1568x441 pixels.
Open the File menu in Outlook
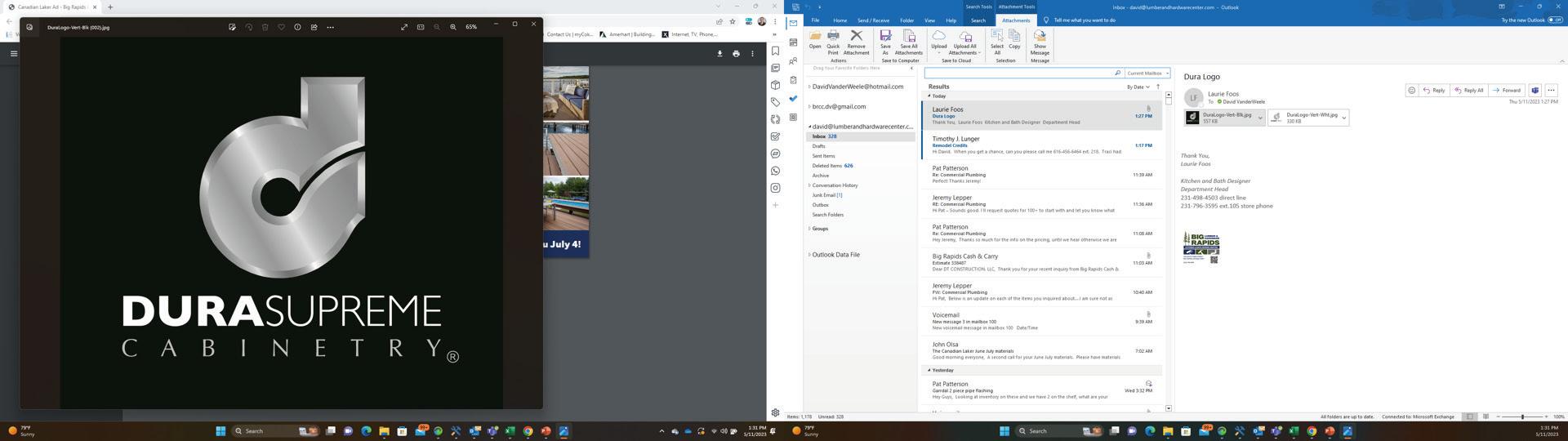815,20
